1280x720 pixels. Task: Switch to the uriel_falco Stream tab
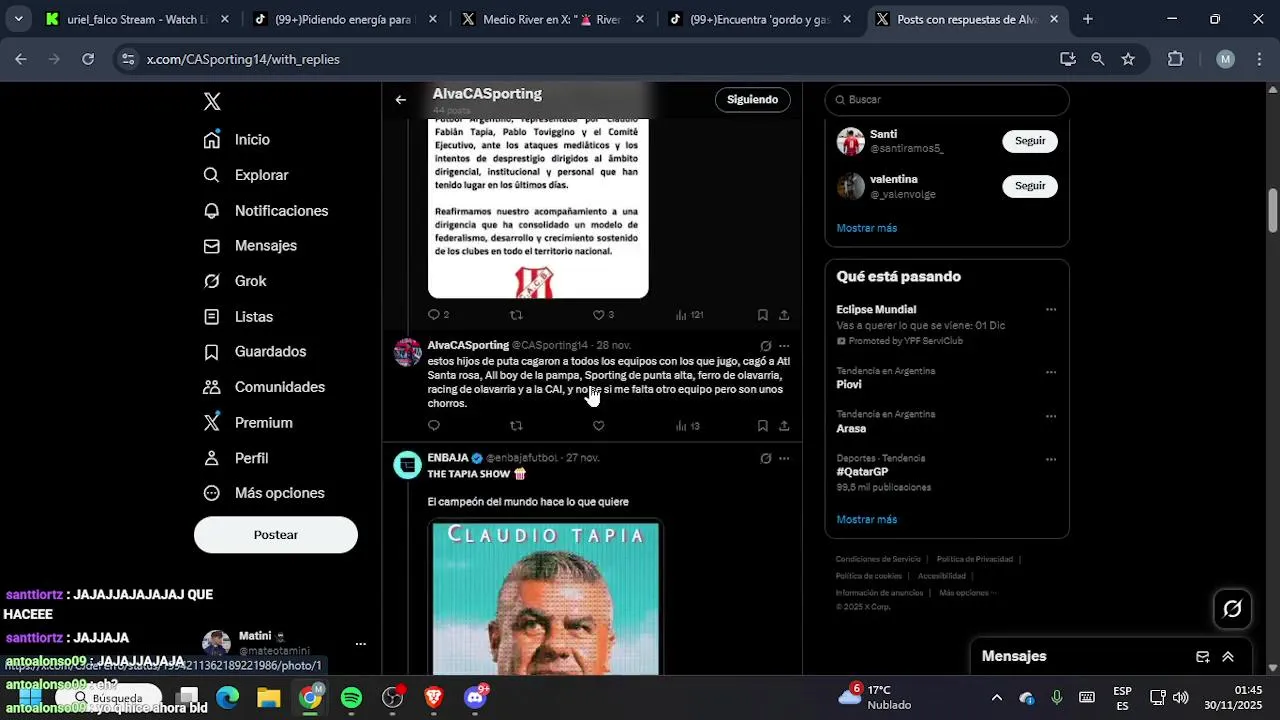(138, 19)
